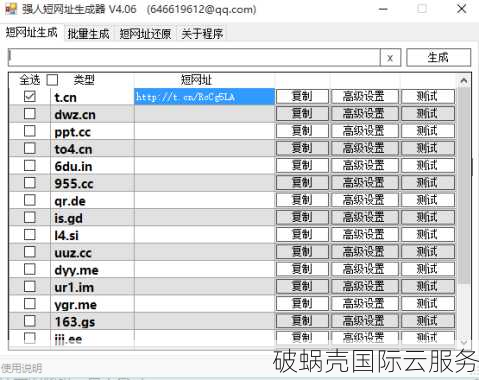
Task: Click the 使用说明 link
Action: pos(22,368)
